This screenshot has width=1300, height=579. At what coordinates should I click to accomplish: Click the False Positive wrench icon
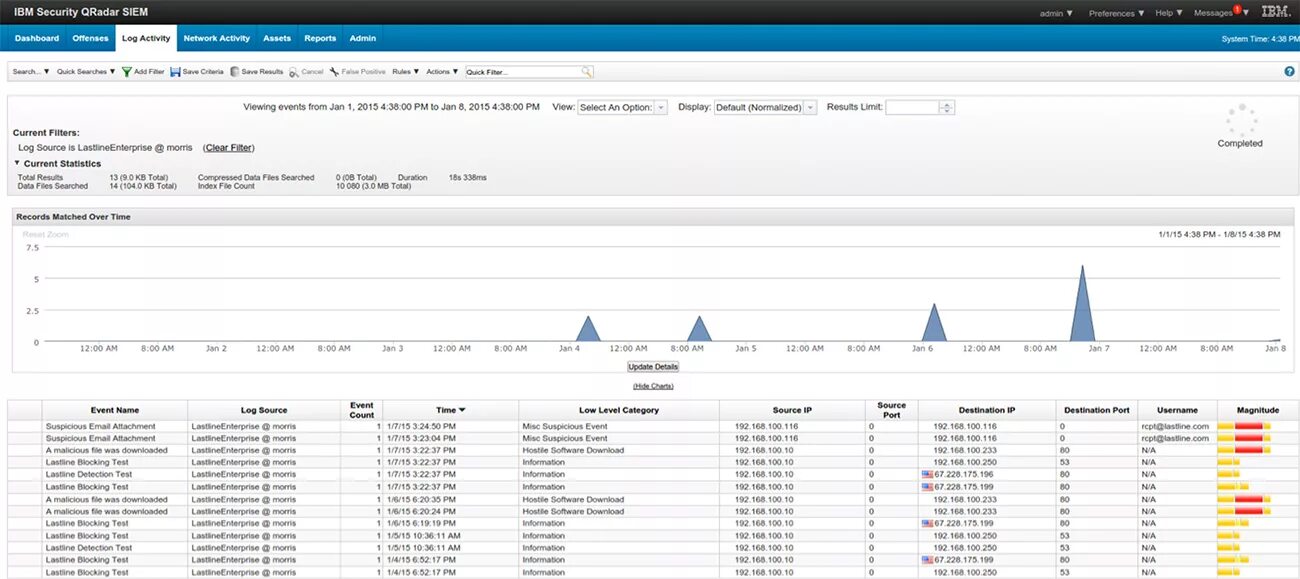[334, 72]
